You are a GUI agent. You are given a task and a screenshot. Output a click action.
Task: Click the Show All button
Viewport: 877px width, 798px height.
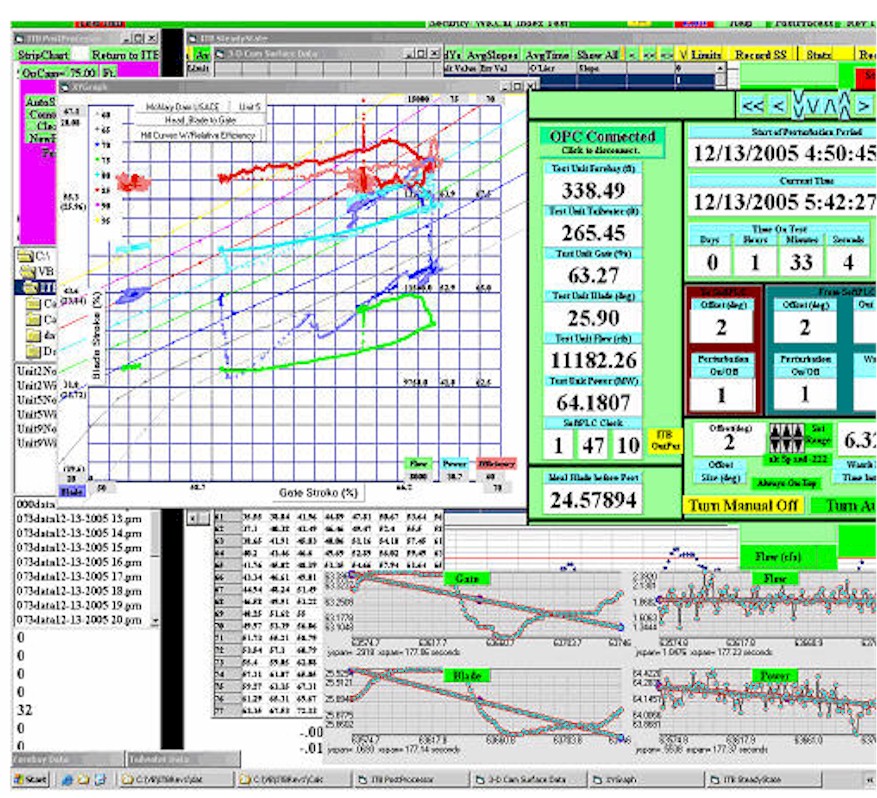pos(597,54)
